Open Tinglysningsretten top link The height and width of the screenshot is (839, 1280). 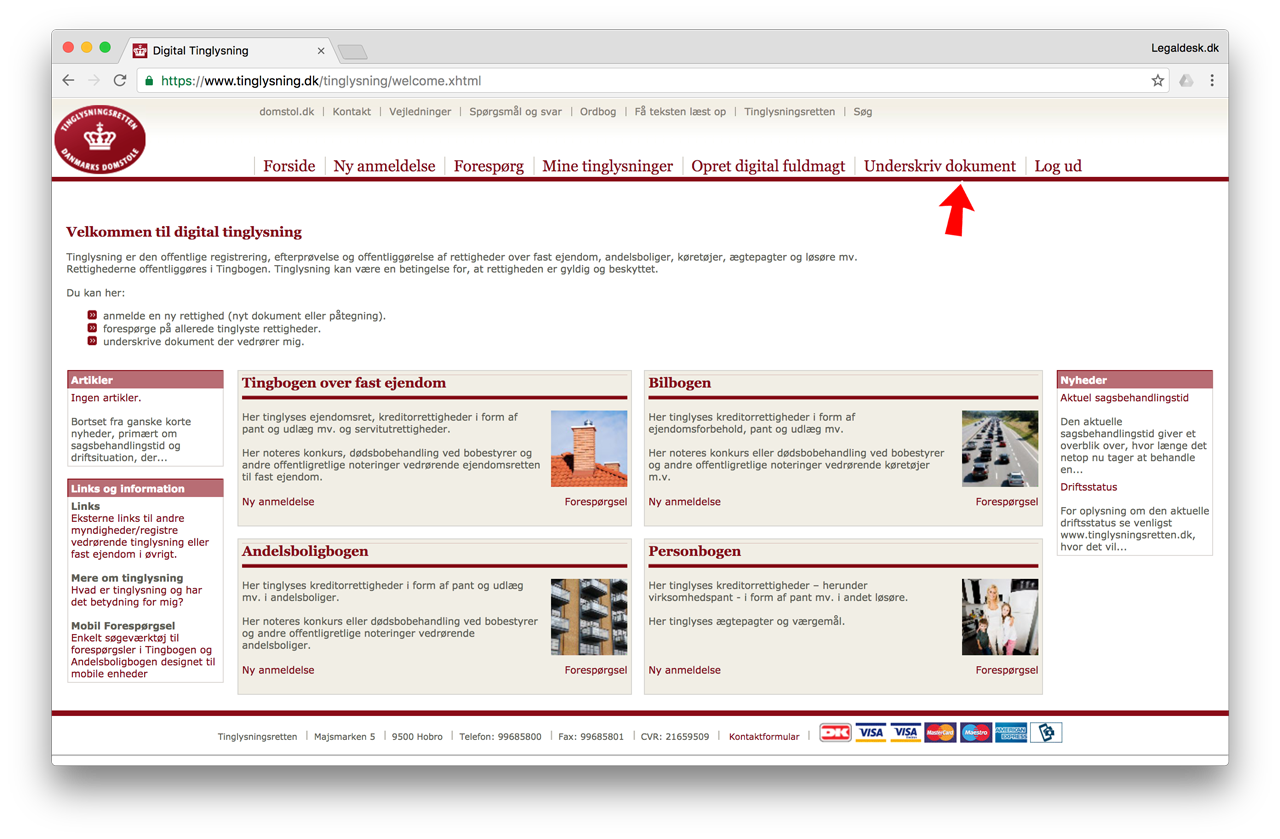tap(790, 112)
